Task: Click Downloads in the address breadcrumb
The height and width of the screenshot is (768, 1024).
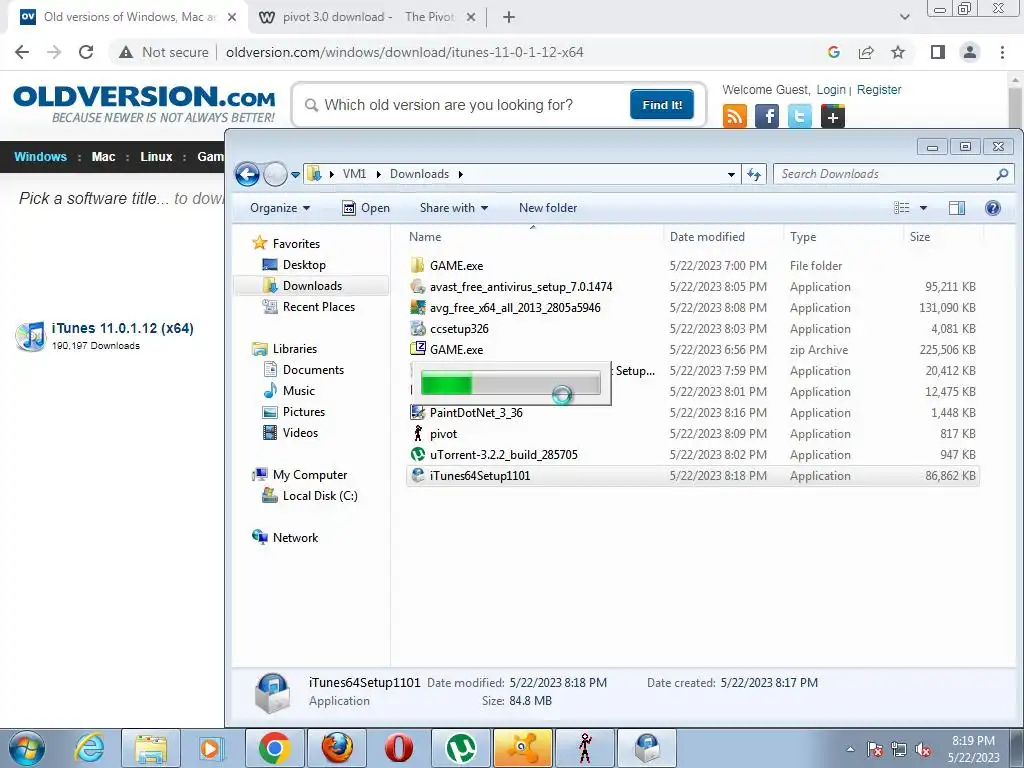Action: coord(419,174)
